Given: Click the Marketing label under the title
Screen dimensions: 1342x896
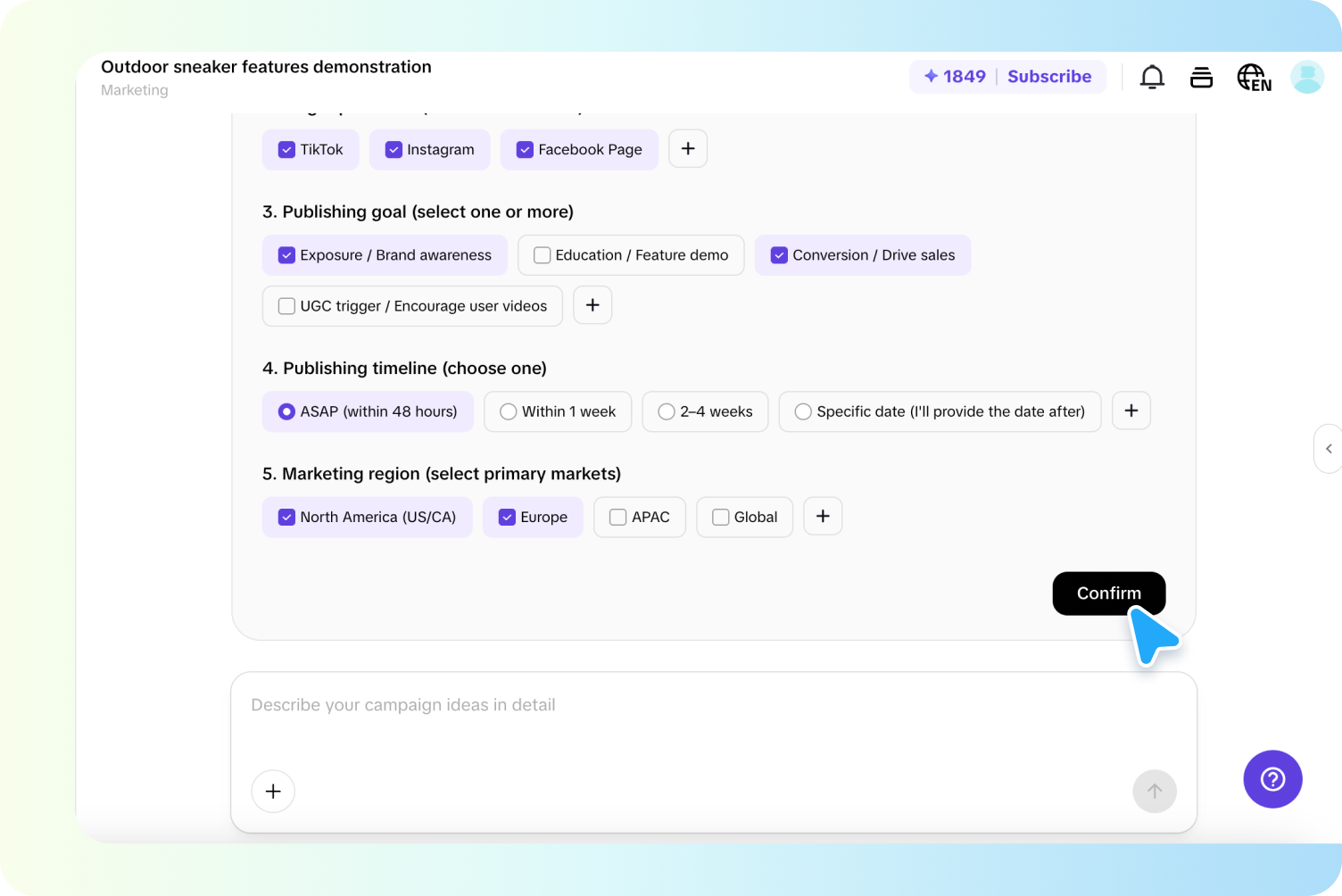Looking at the screenshot, I should 134,89.
